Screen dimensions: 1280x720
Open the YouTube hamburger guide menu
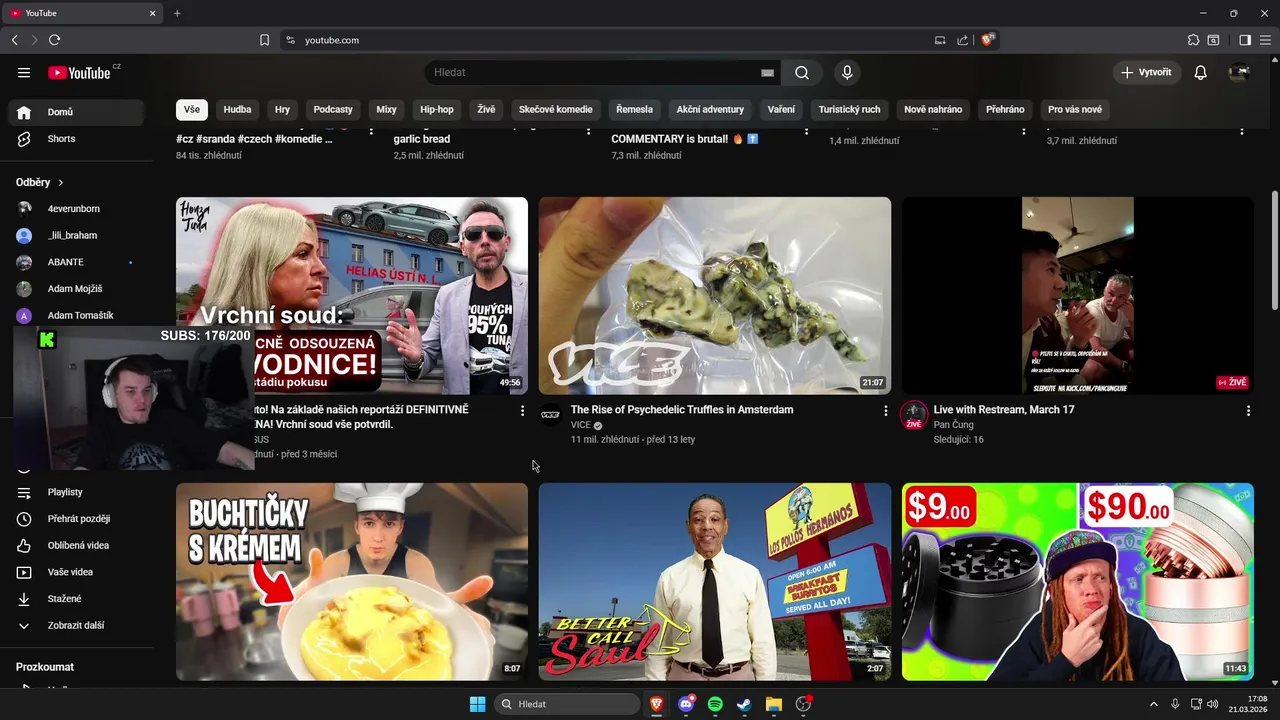pos(24,72)
